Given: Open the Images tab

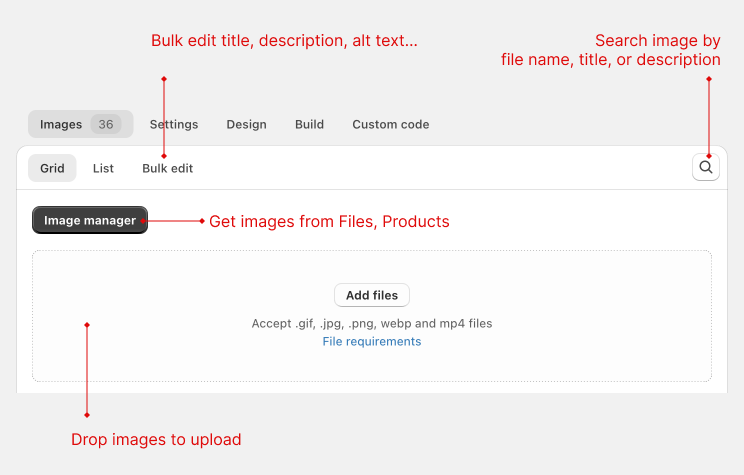Looking at the screenshot, I should pos(81,124).
